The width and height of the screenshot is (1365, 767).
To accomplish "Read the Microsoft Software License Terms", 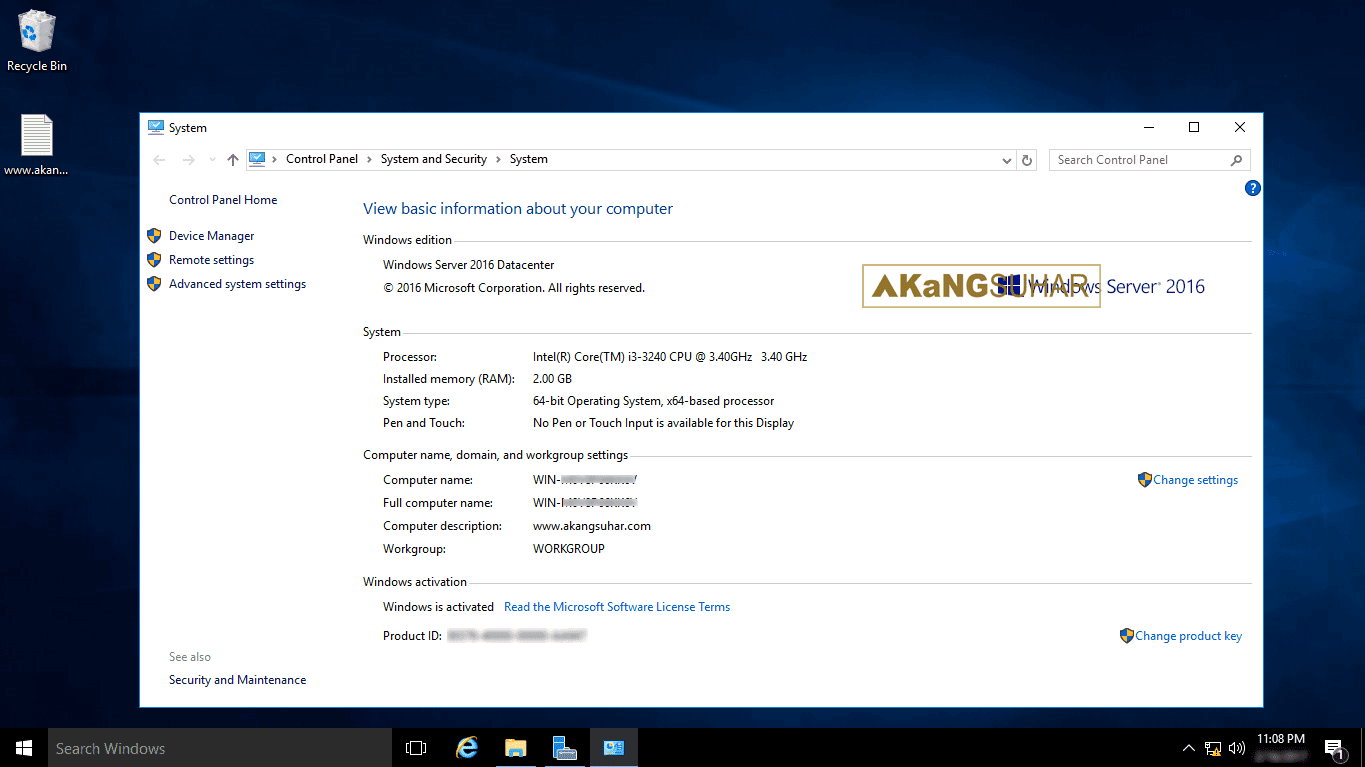I will [x=617, y=606].
